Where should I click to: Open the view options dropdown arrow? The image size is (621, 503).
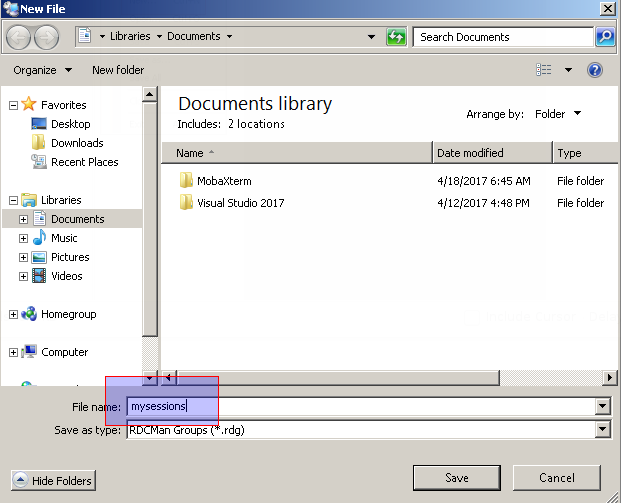pos(568,70)
